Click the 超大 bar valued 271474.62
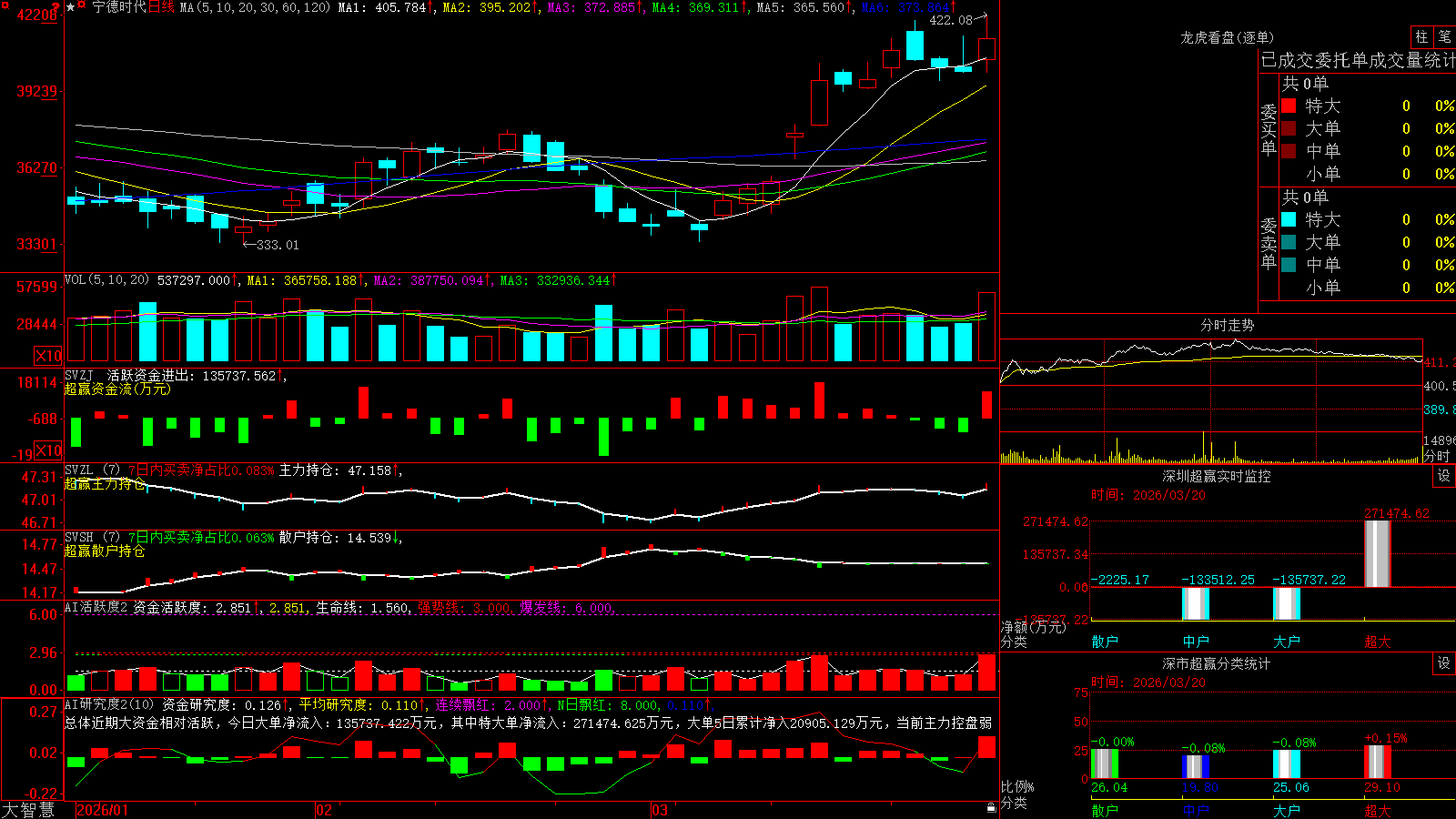 point(1378,553)
